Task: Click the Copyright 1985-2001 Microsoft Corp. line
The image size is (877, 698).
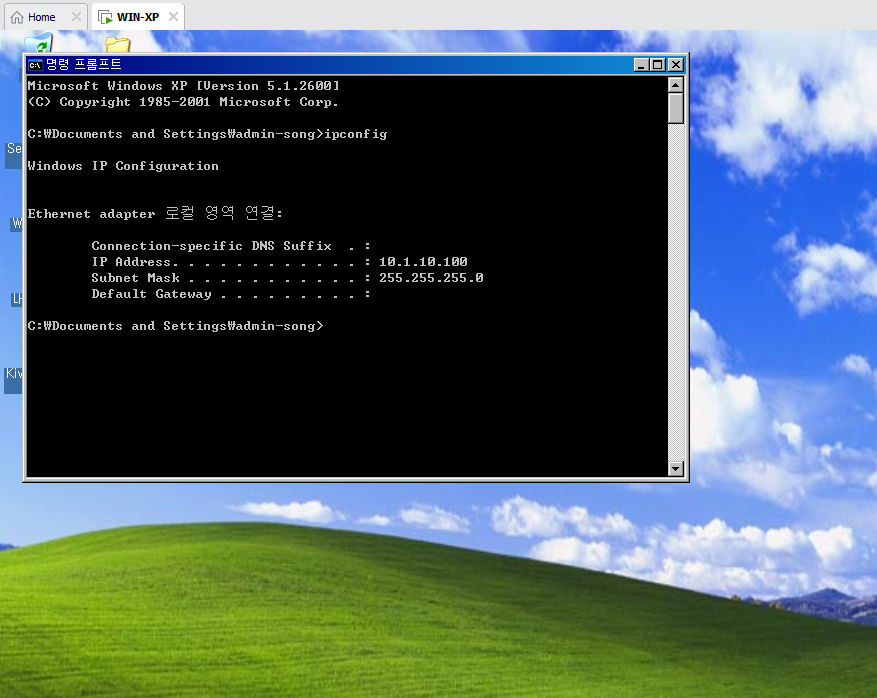Action: coord(183,102)
